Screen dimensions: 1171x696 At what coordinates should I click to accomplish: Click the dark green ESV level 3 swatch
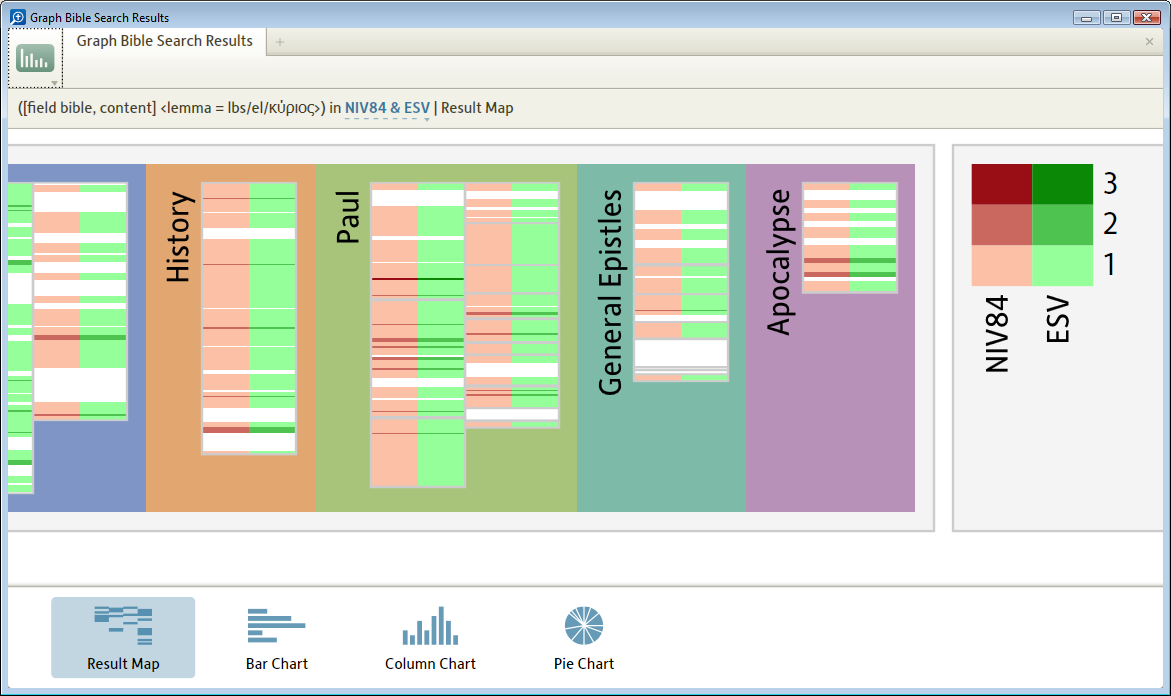pos(1063,184)
